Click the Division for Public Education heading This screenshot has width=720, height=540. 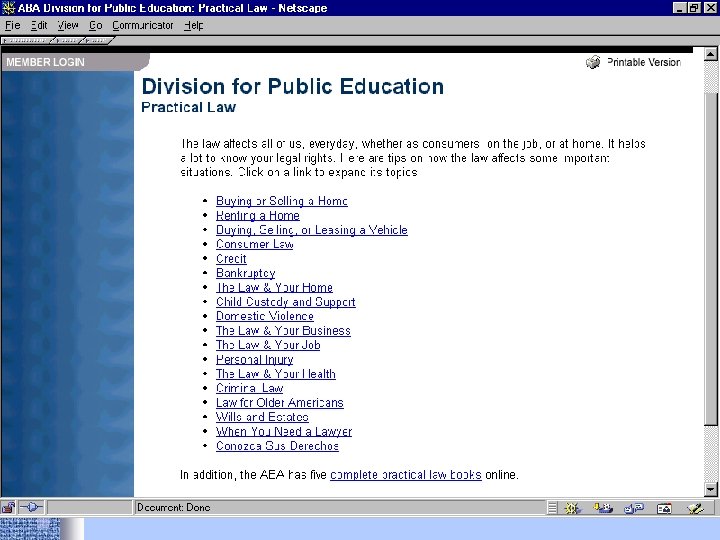click(292, 86)
